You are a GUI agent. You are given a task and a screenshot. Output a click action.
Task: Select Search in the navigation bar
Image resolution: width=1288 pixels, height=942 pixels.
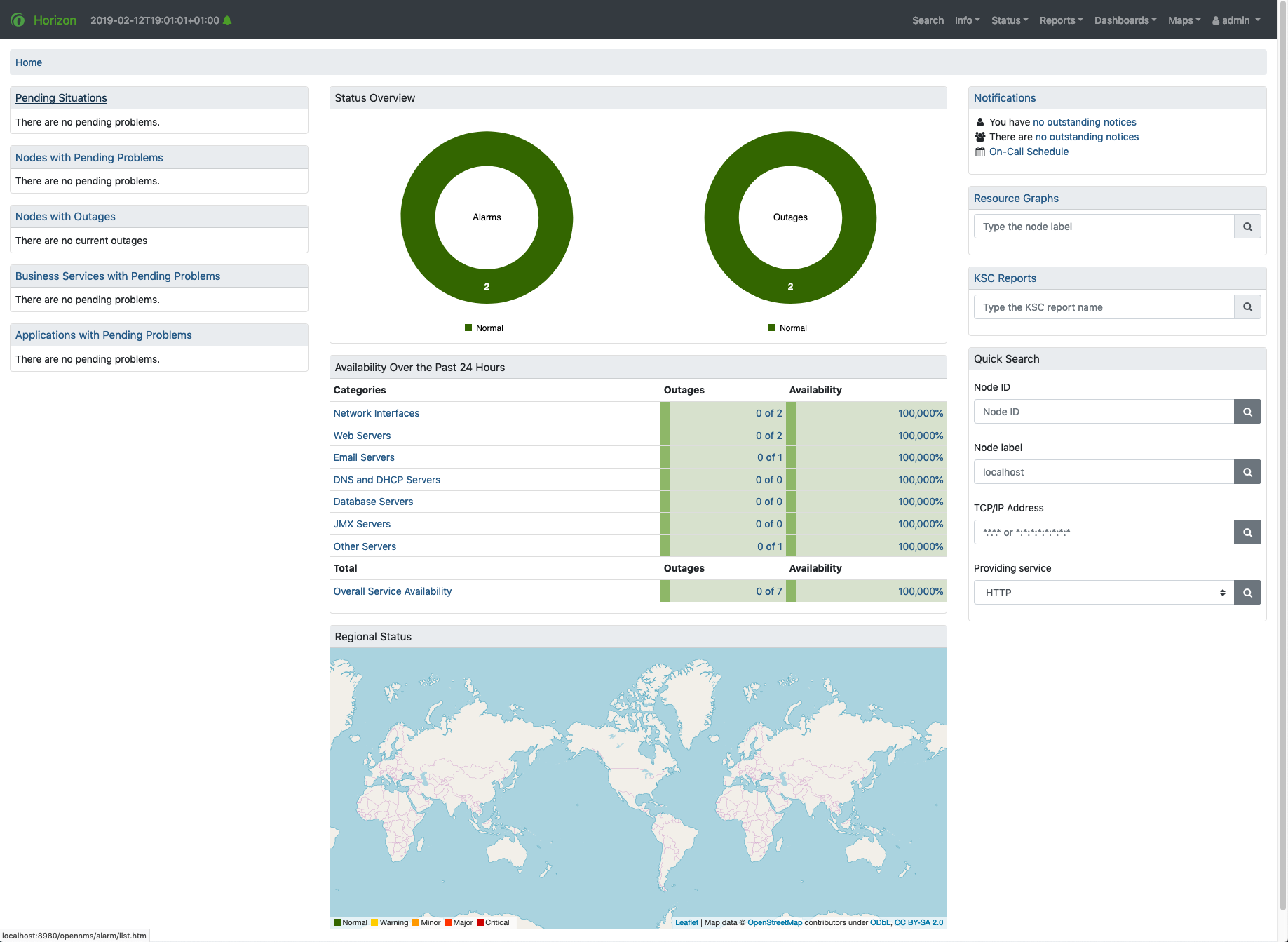(x=928, y=20)
